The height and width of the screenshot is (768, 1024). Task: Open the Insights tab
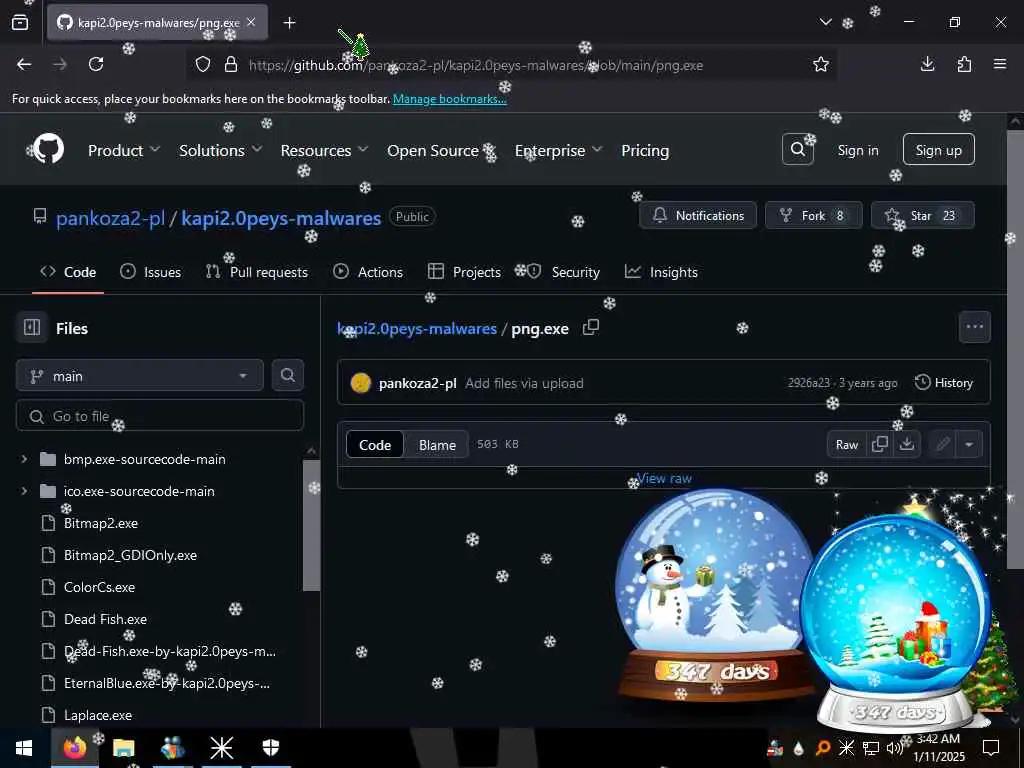pyautogui.click(x=661, y=272)
